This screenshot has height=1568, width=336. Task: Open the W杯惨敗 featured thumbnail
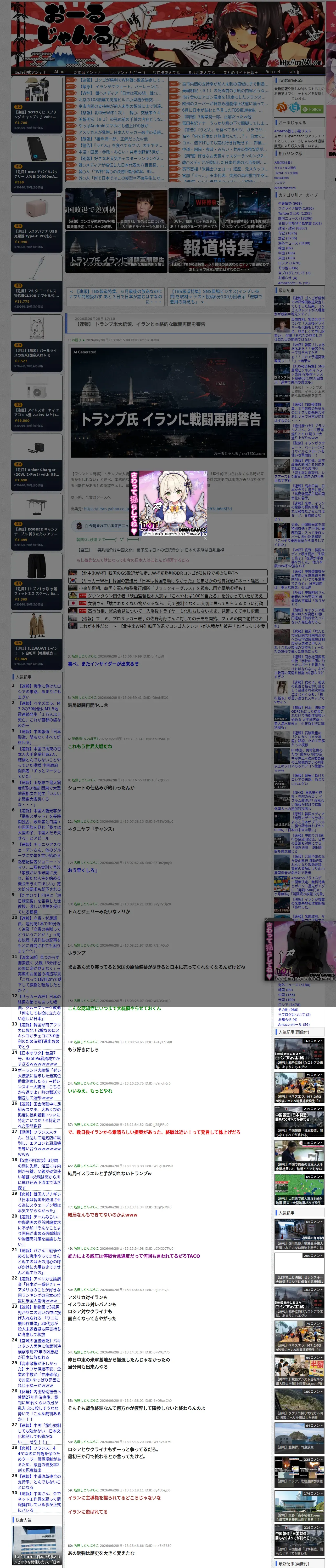point(193,209)
